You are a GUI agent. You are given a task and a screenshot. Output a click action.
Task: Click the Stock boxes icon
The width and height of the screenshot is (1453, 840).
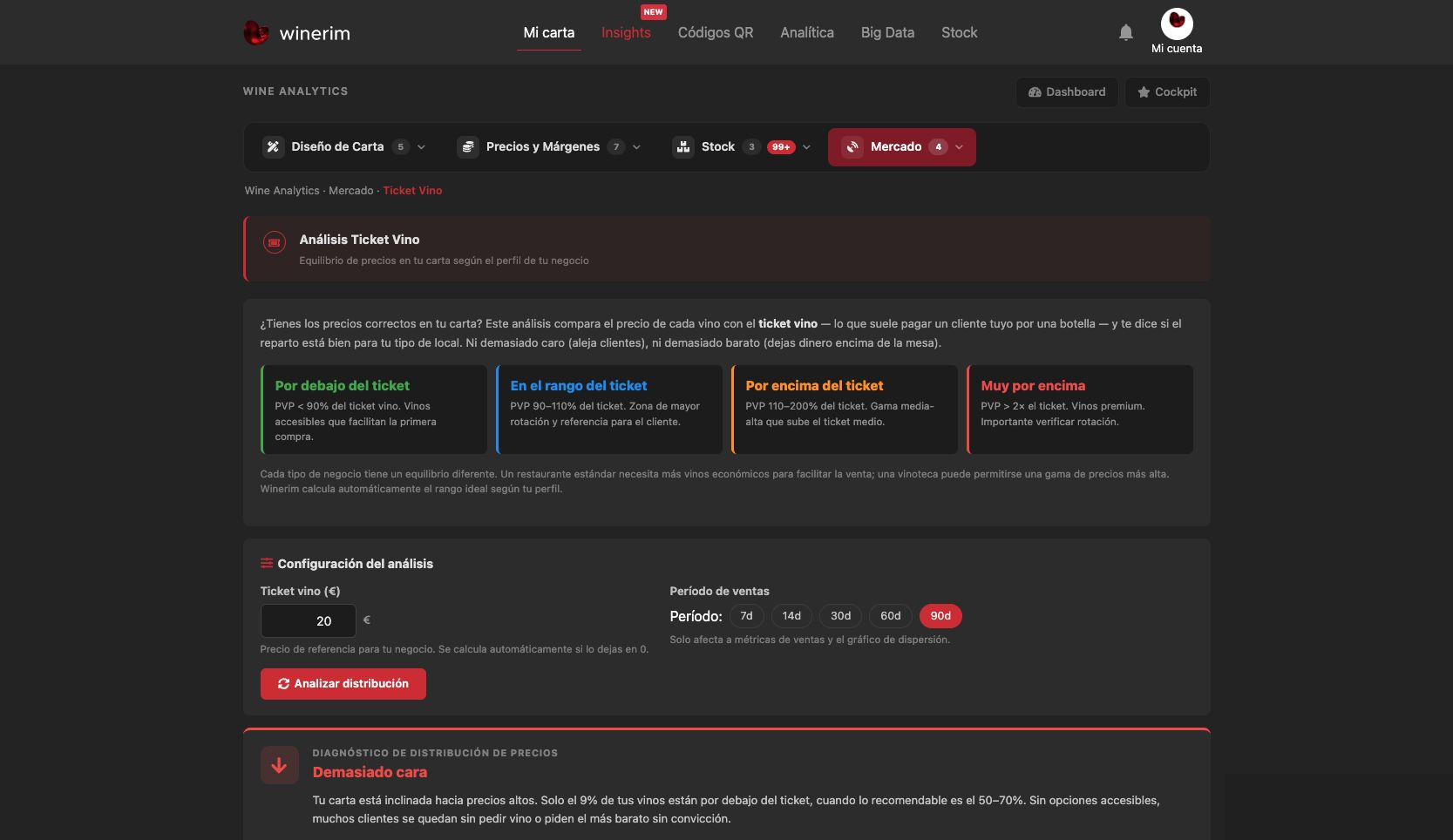coord(683,147)
